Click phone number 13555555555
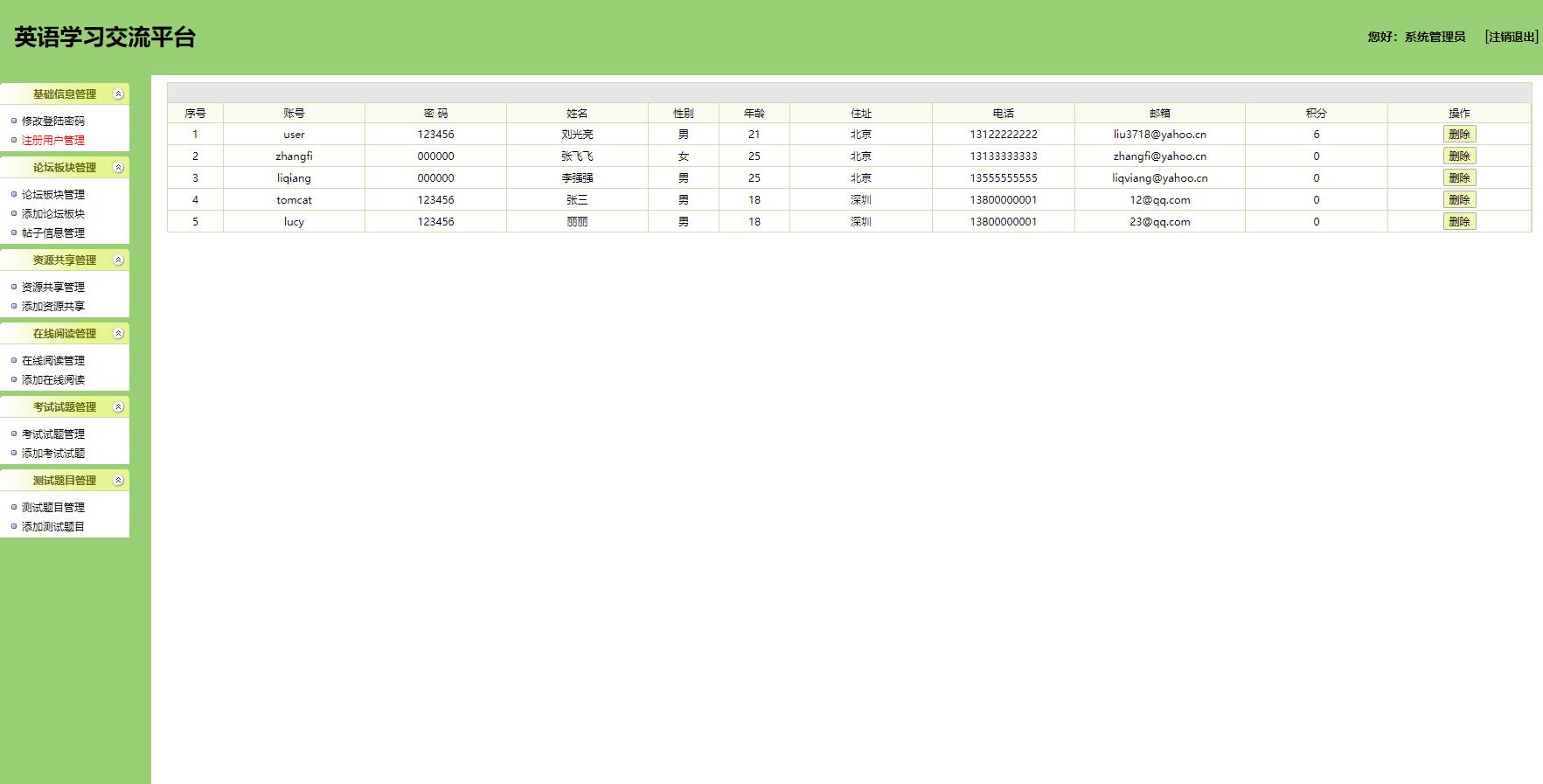Image resolution: width=1543 pixels, height=784 pixels. [1004, 178]
